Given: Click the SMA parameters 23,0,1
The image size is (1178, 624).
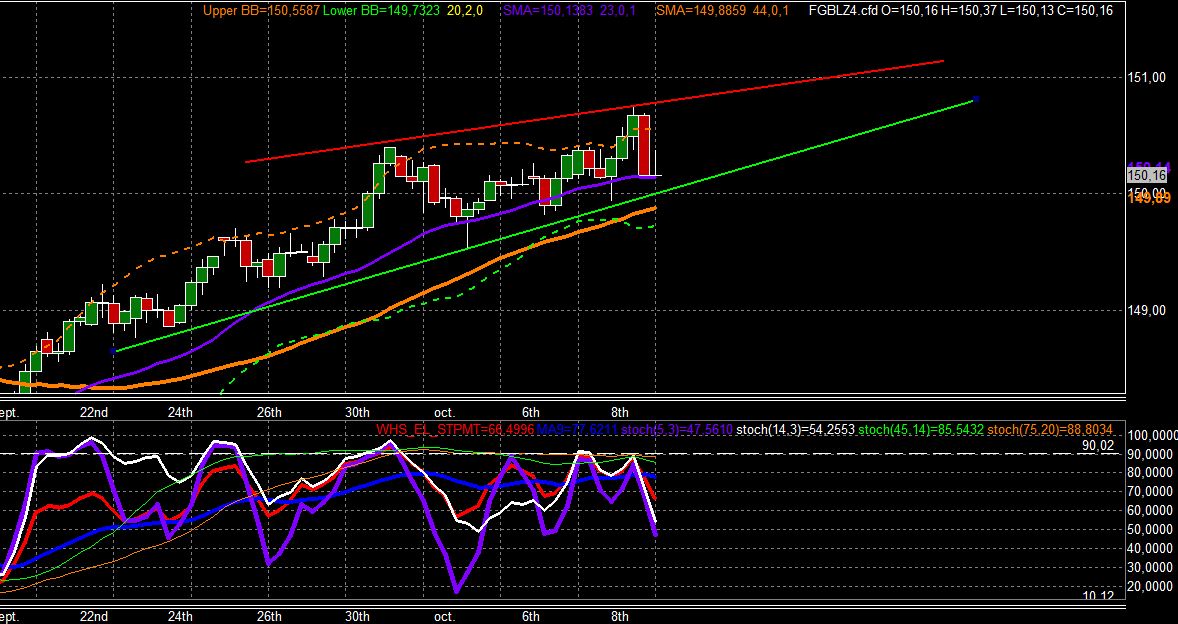Looking at the screenshot, I should (617, 11).
